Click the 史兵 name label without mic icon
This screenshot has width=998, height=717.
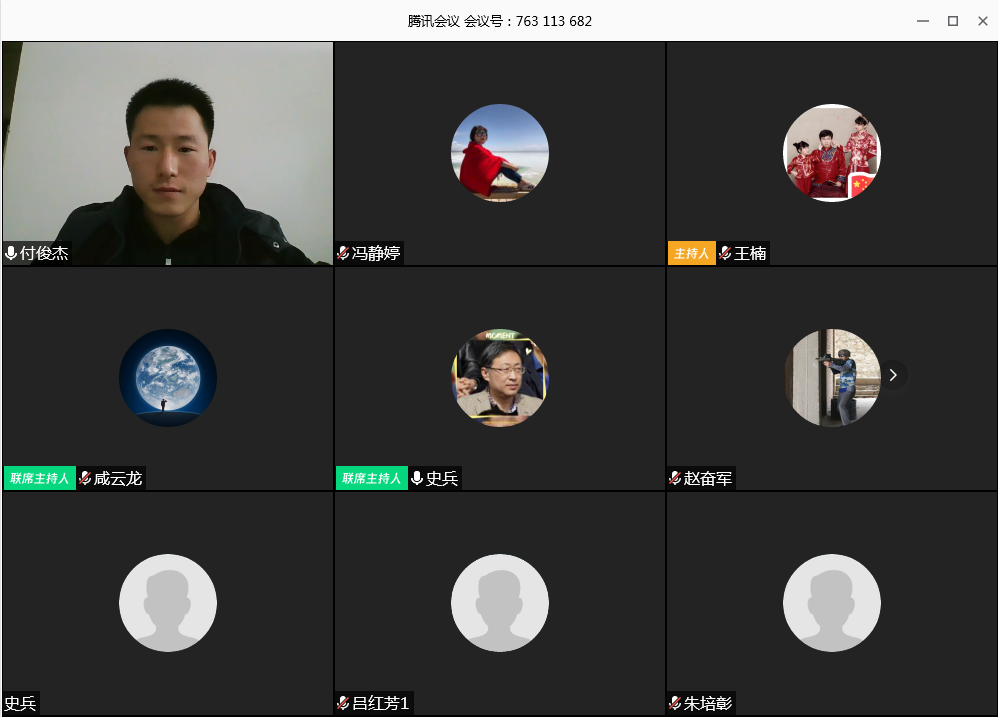(21, 704)
